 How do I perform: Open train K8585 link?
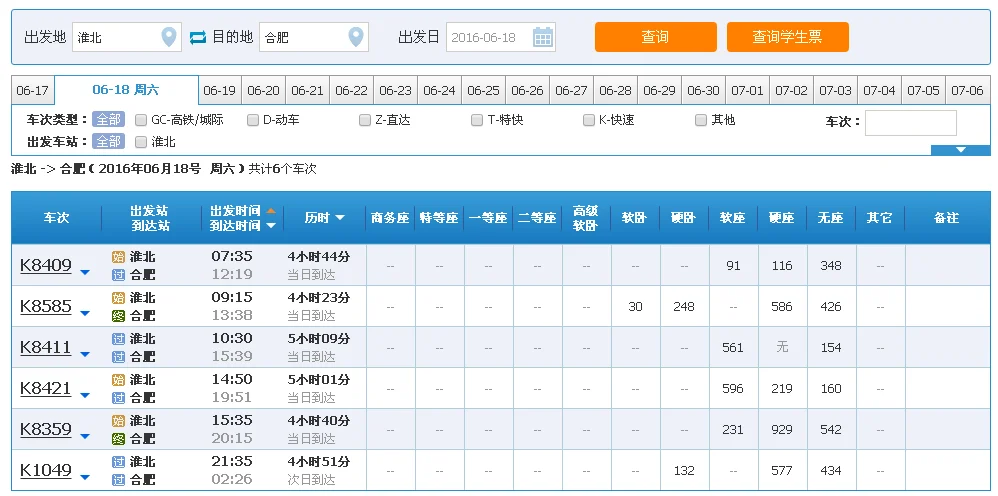[x=46, y=306]
